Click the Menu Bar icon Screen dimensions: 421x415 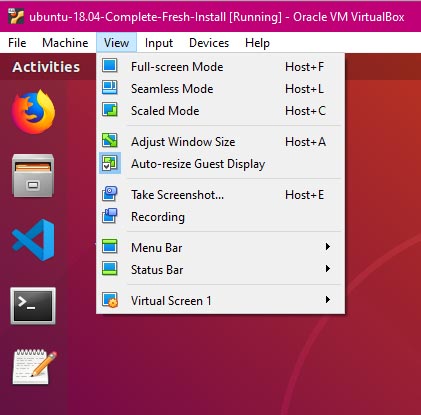pos(110,247)
